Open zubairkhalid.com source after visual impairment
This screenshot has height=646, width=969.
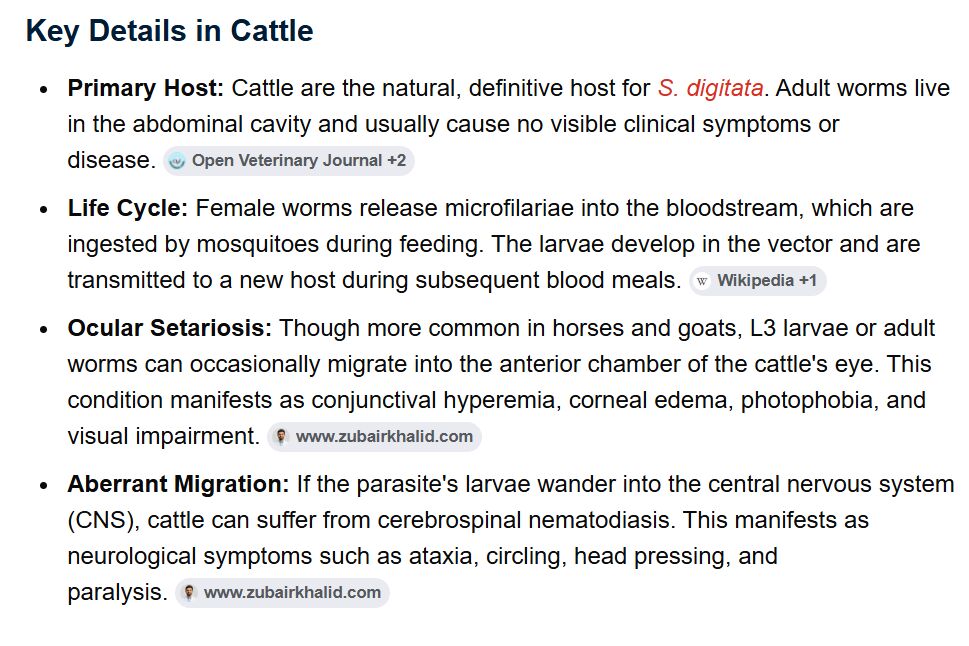(374, 437)
